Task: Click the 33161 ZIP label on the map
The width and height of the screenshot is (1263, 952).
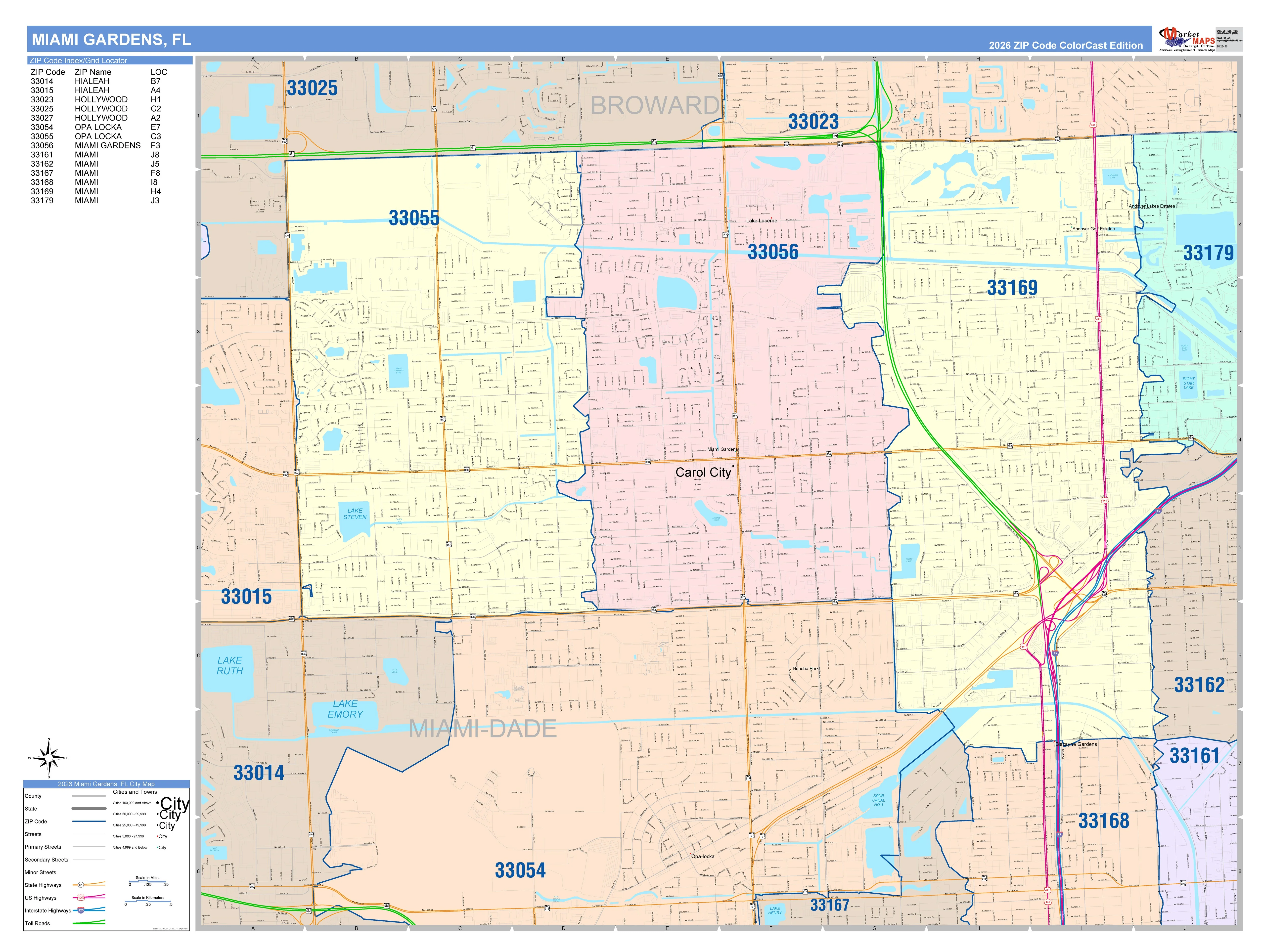Action: click(x=1194, y=756)
